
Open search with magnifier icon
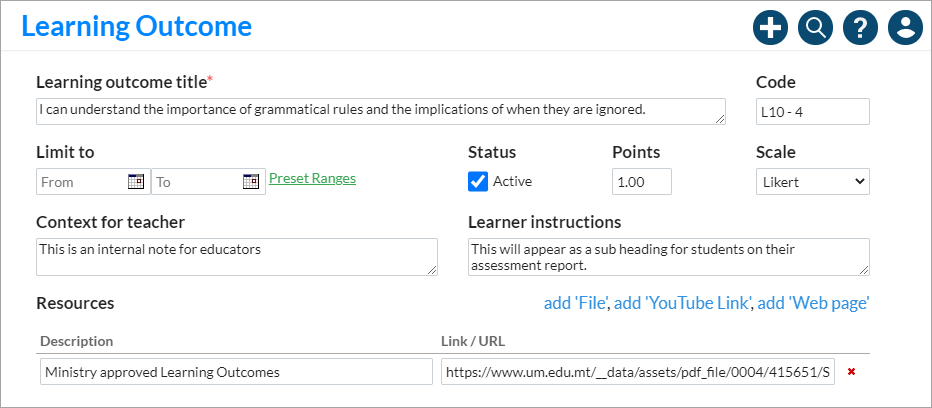click(x=816, y=27)
